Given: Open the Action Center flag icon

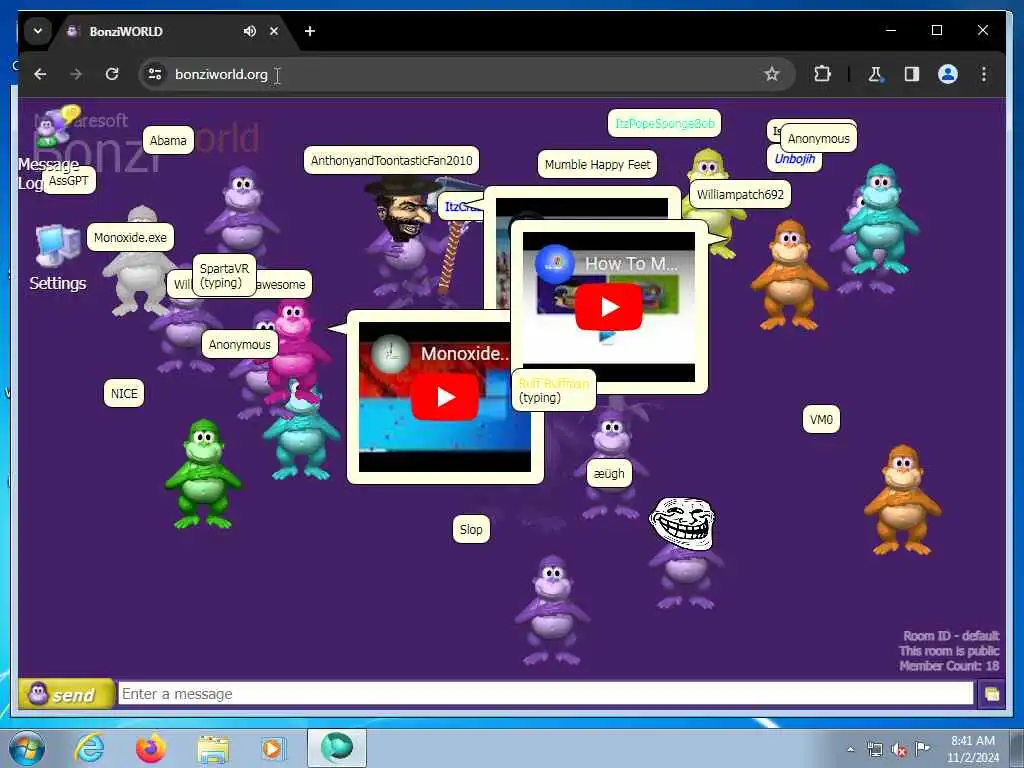Looking at the screenshot, I should pos(922,749).
